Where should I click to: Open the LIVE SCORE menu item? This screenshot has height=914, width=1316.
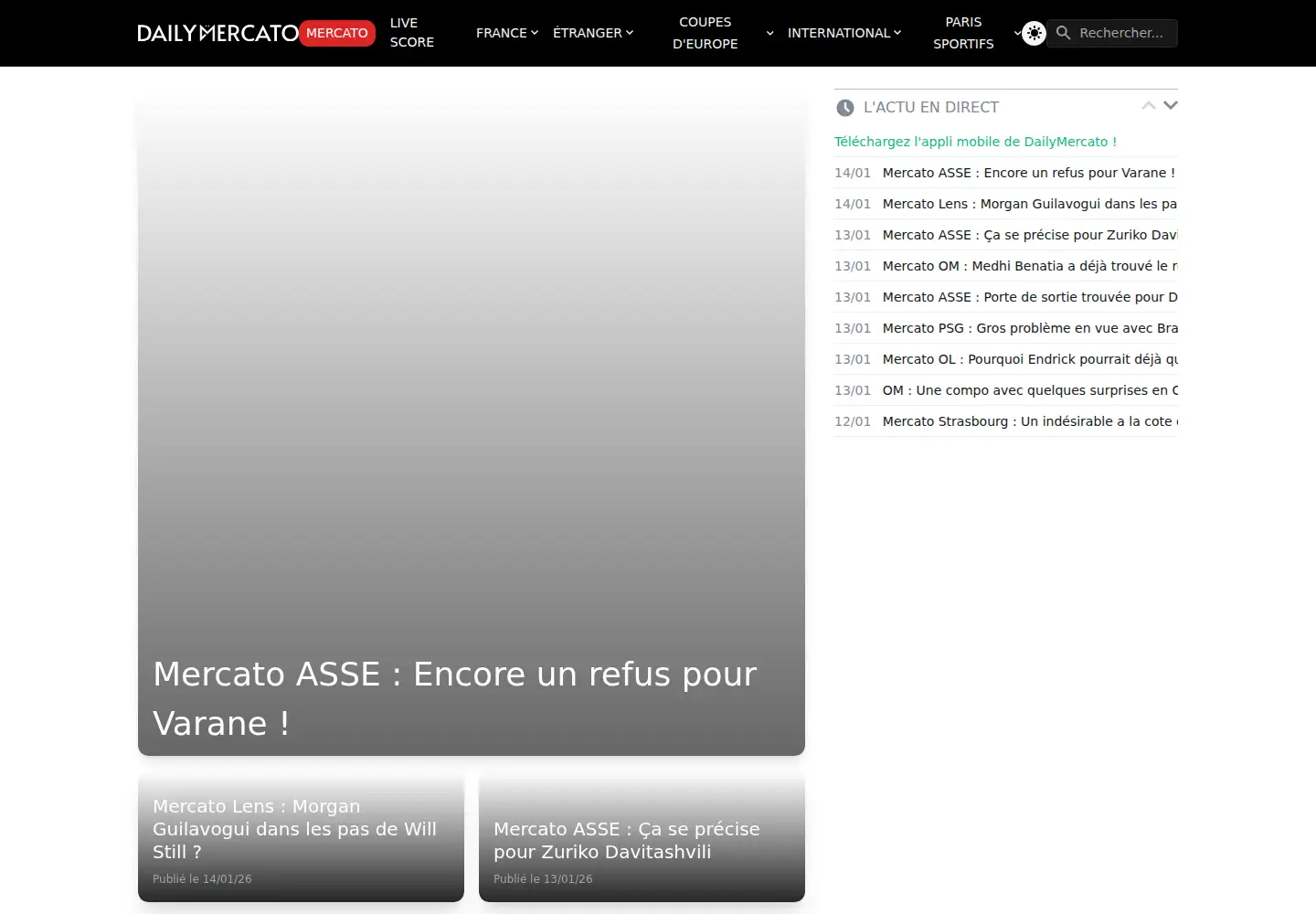click(412, 33)
